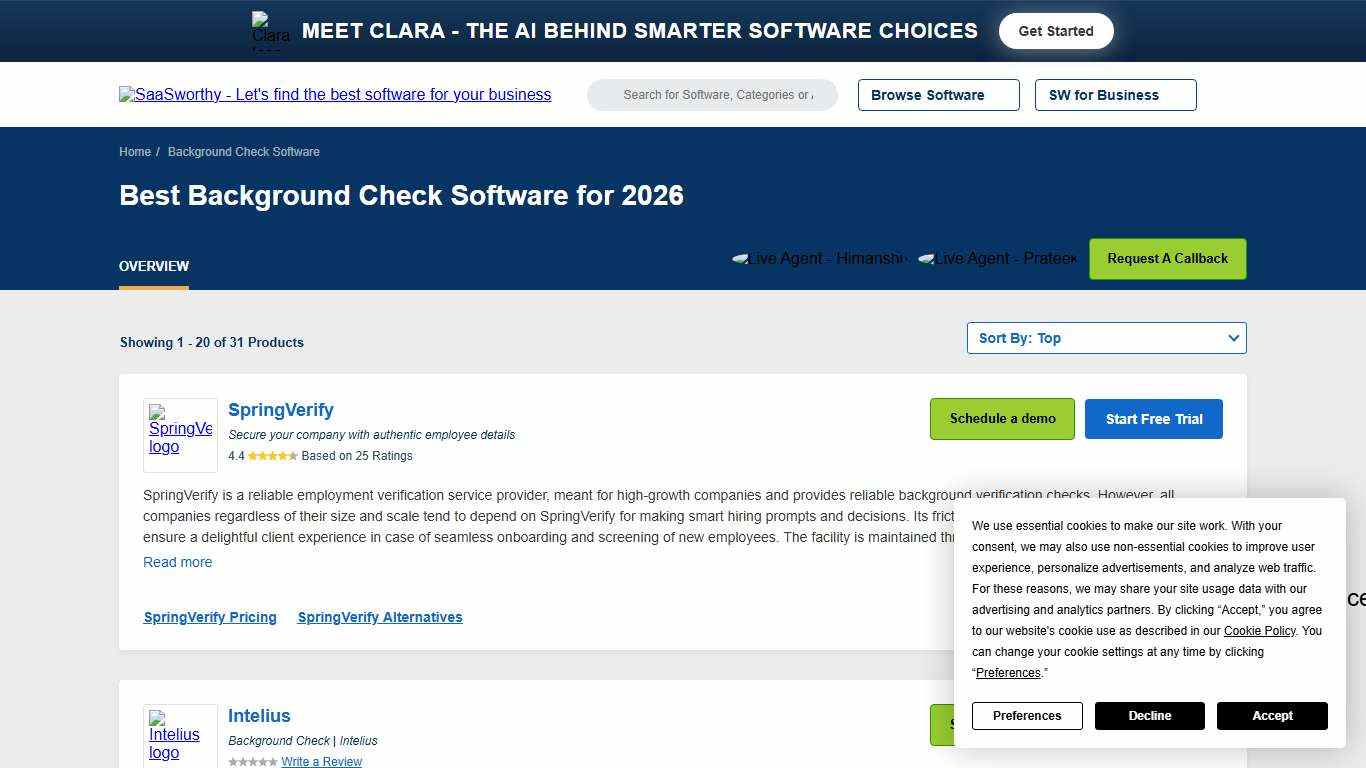Click the SaaSworthy logo
The width and height of the screenshot is (1366, 768).
(x=335, y=95)
